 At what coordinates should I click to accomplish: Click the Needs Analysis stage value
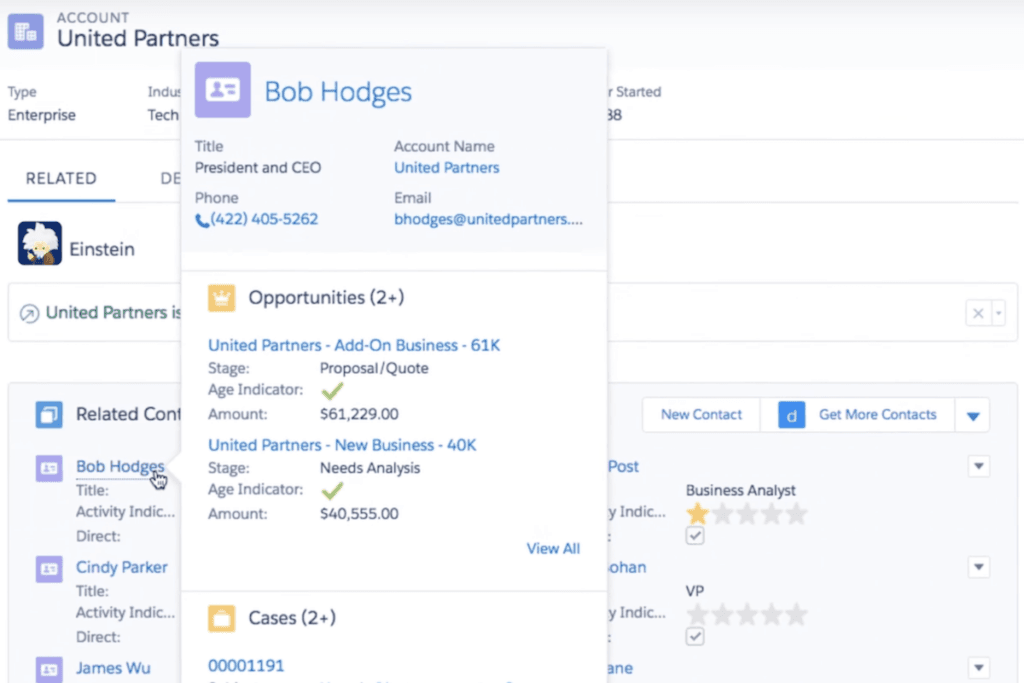tap(370, 468)
